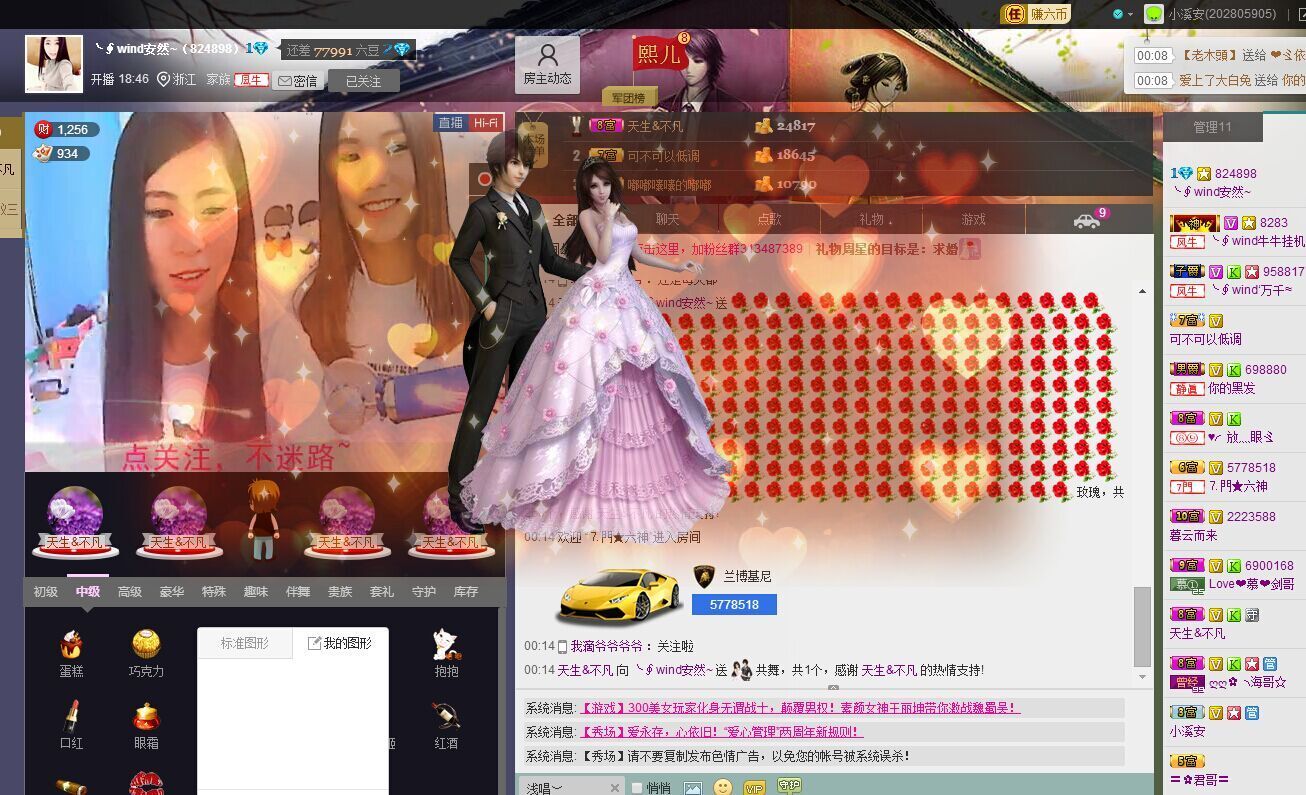Expand the system message panel handle
1306x795 pixels.
click(833, 688)
